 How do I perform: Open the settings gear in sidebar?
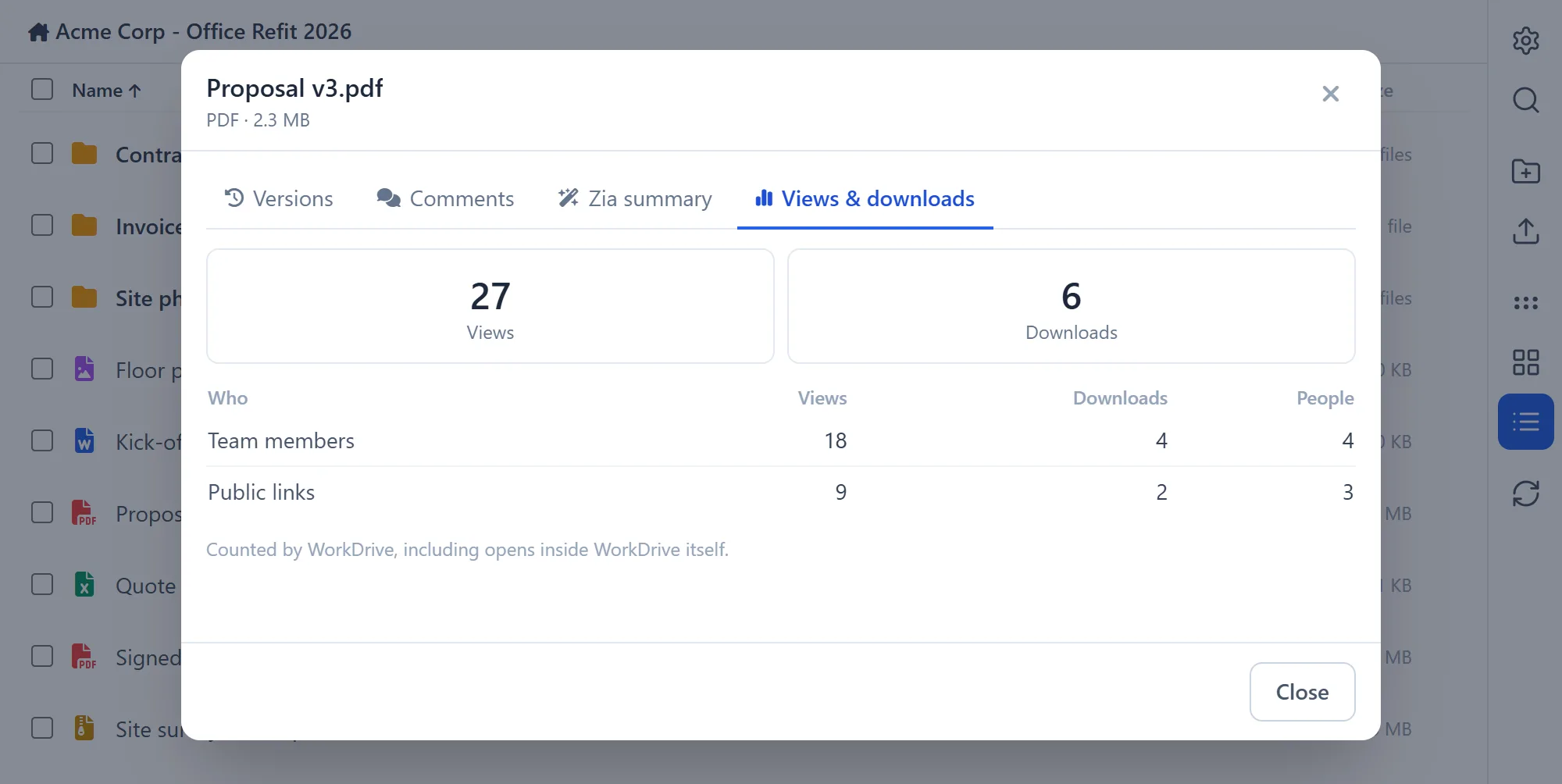(x=1525, y=41)
